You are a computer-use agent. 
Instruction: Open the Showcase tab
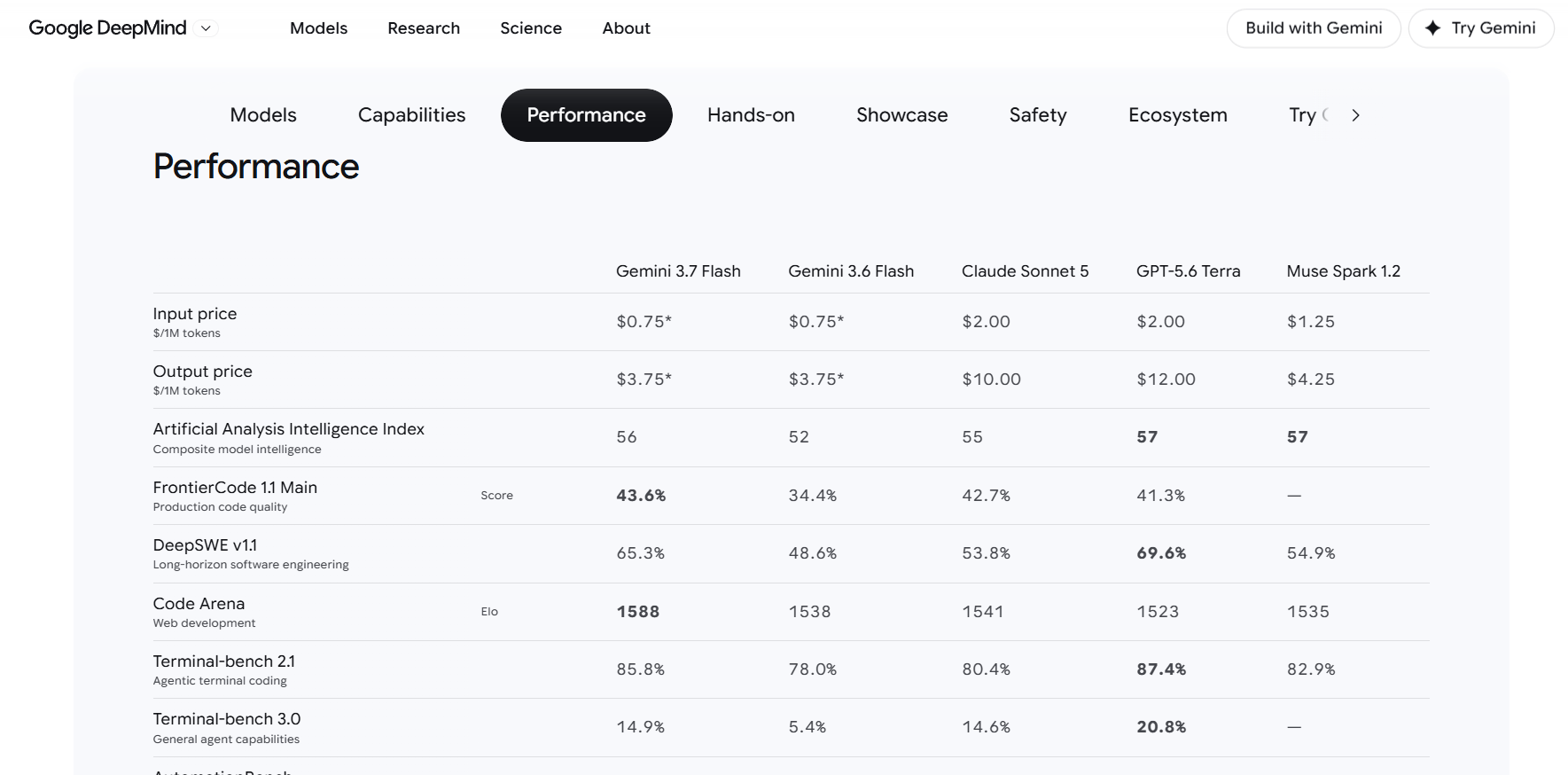[x=901, y=115]
